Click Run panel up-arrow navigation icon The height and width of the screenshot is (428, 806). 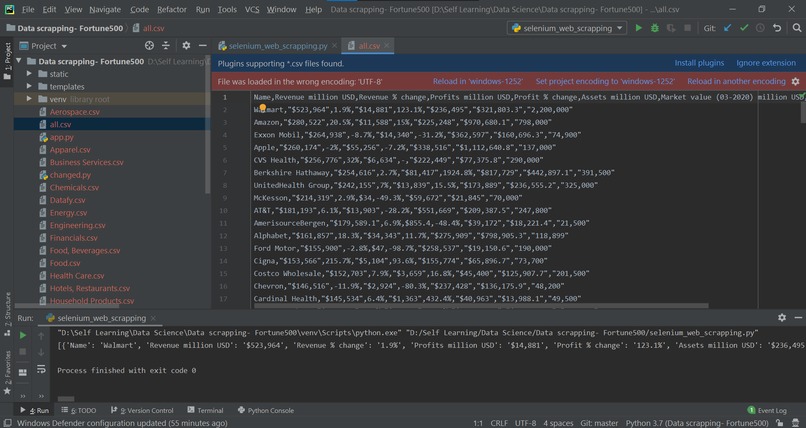tap(41, 336)
